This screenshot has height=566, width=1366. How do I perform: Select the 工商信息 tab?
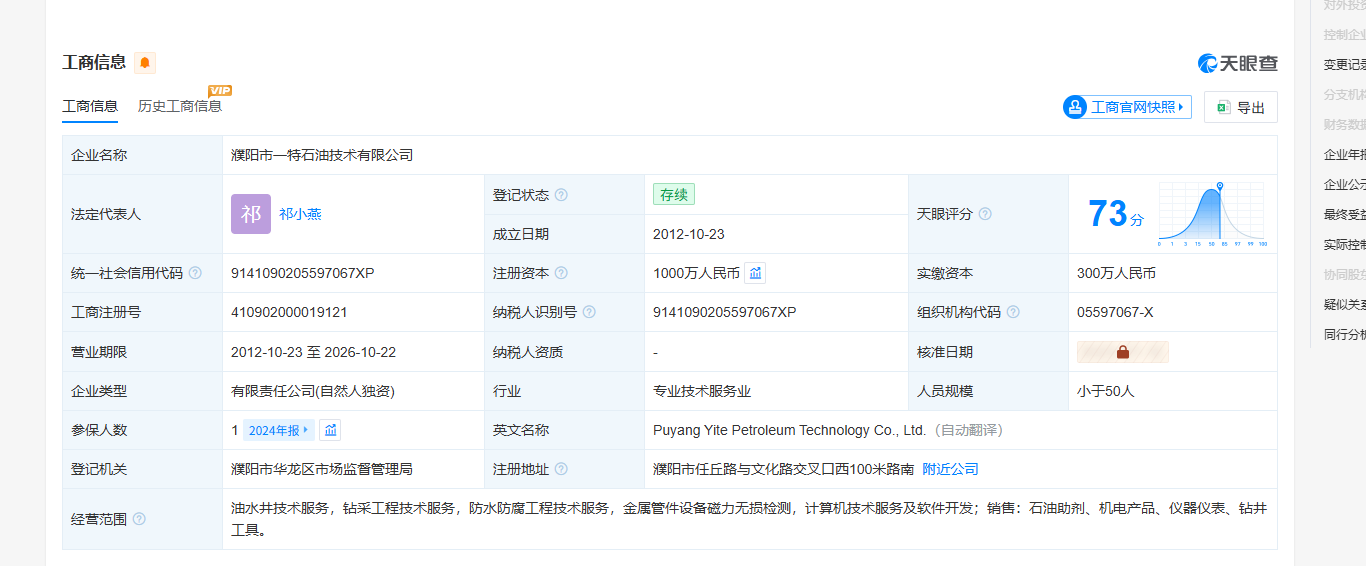[x=90, y=106]
